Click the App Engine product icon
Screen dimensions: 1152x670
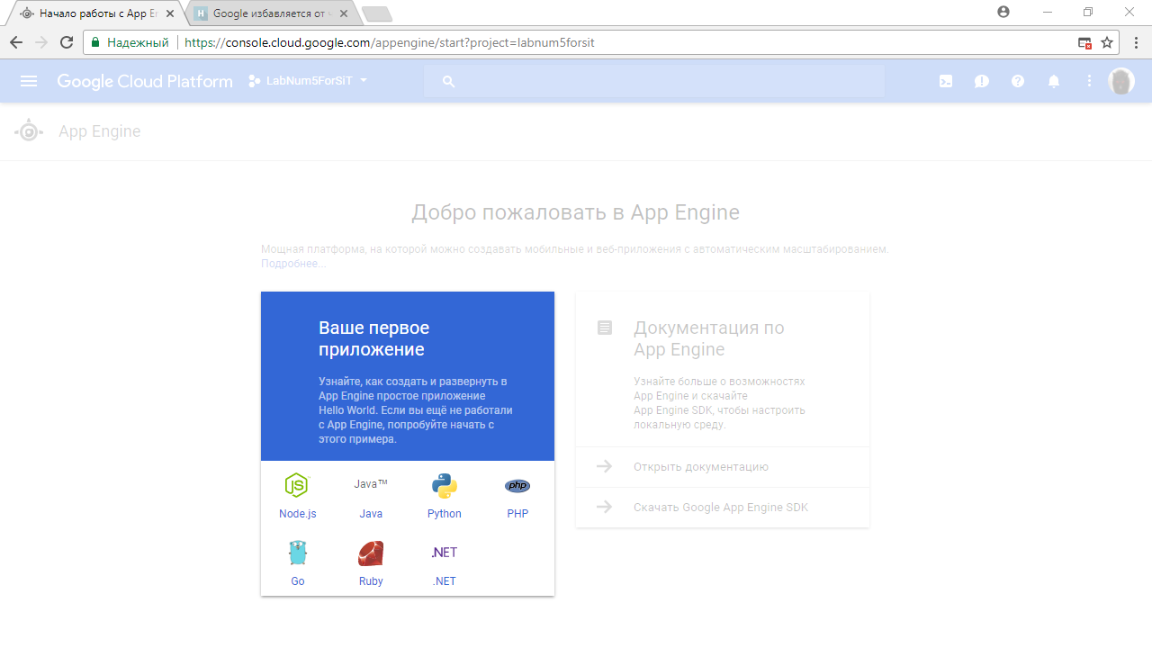(x=29, y=132)
